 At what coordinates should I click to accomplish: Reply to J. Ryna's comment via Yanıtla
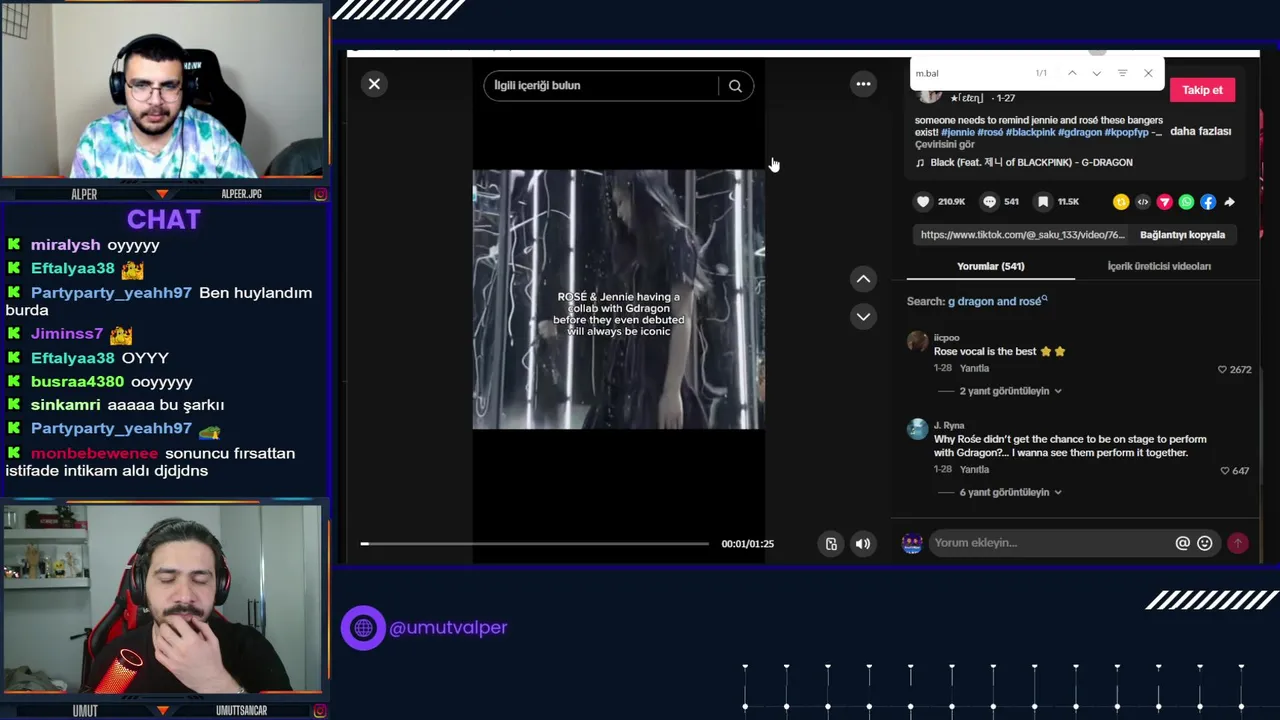974,469
